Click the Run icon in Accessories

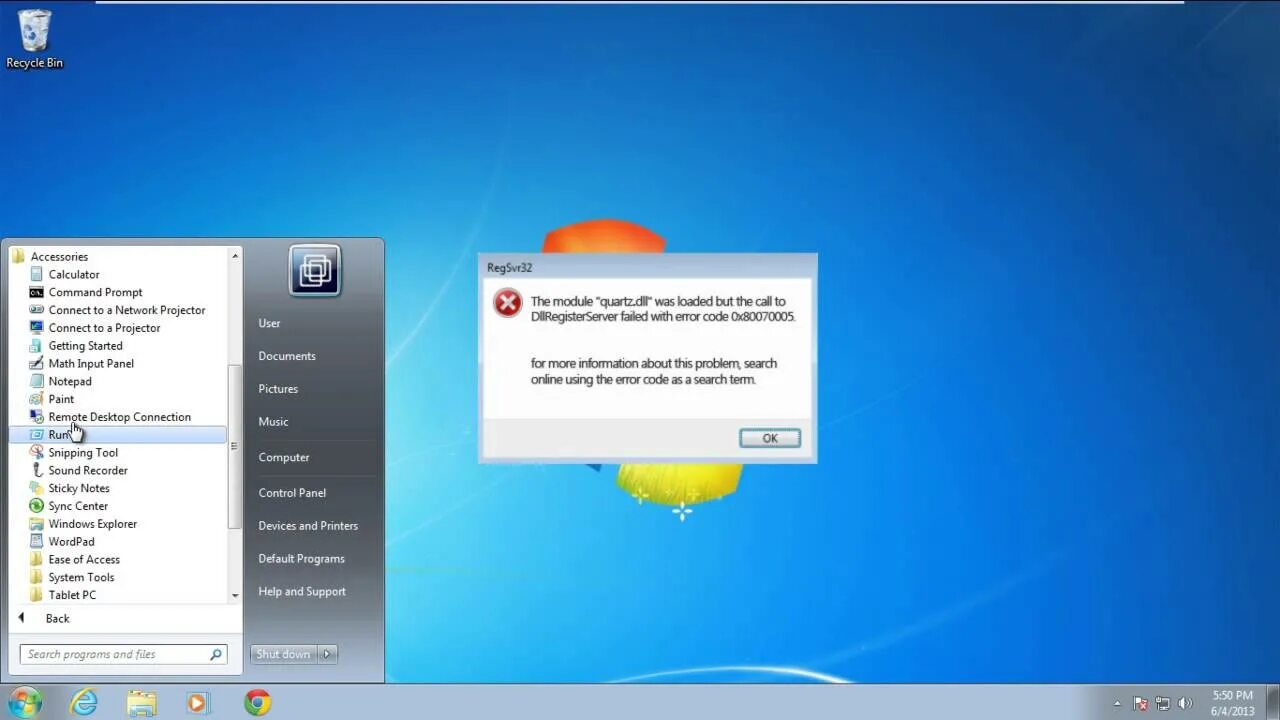(x=37, y=435)
